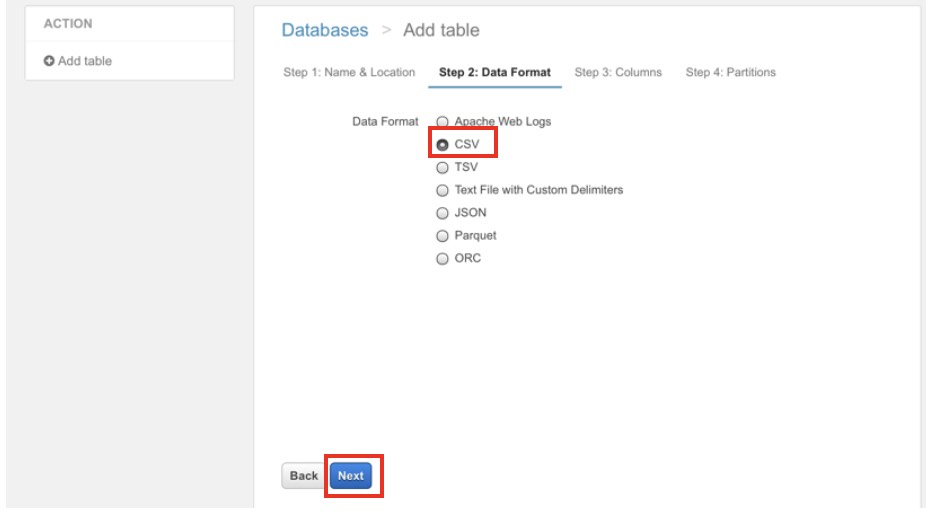The image size is (926, 516).
Task: Go back to the Databases breadcrumb
Action: [324, 31]
